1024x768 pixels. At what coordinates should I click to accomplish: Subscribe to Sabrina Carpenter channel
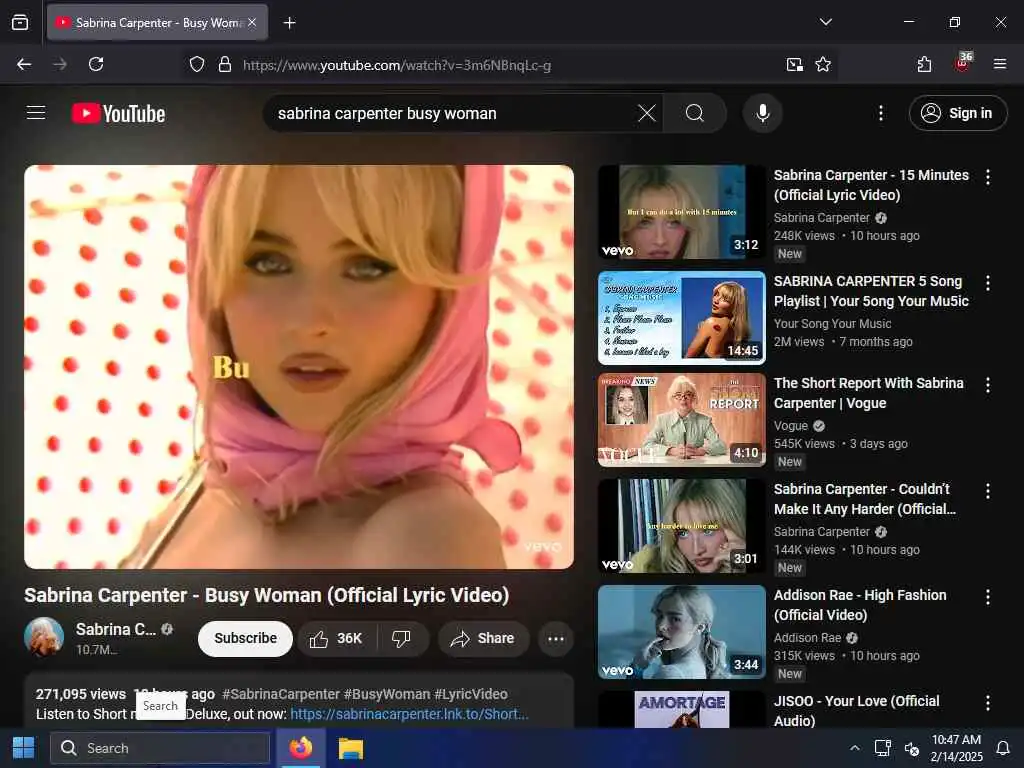pos(246,639)
